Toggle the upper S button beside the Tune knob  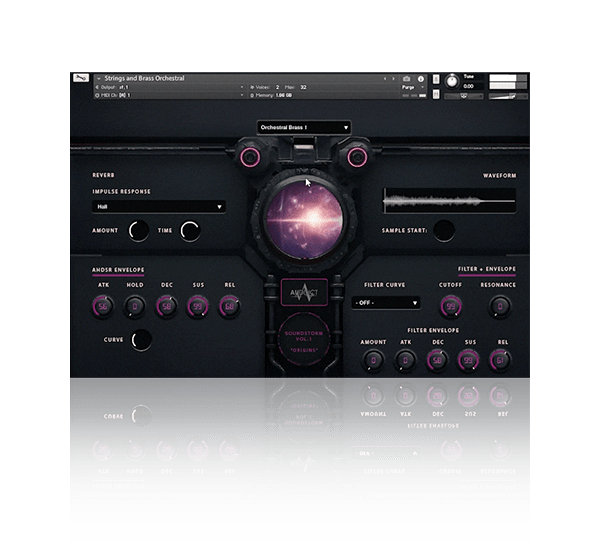pos(436,79)
